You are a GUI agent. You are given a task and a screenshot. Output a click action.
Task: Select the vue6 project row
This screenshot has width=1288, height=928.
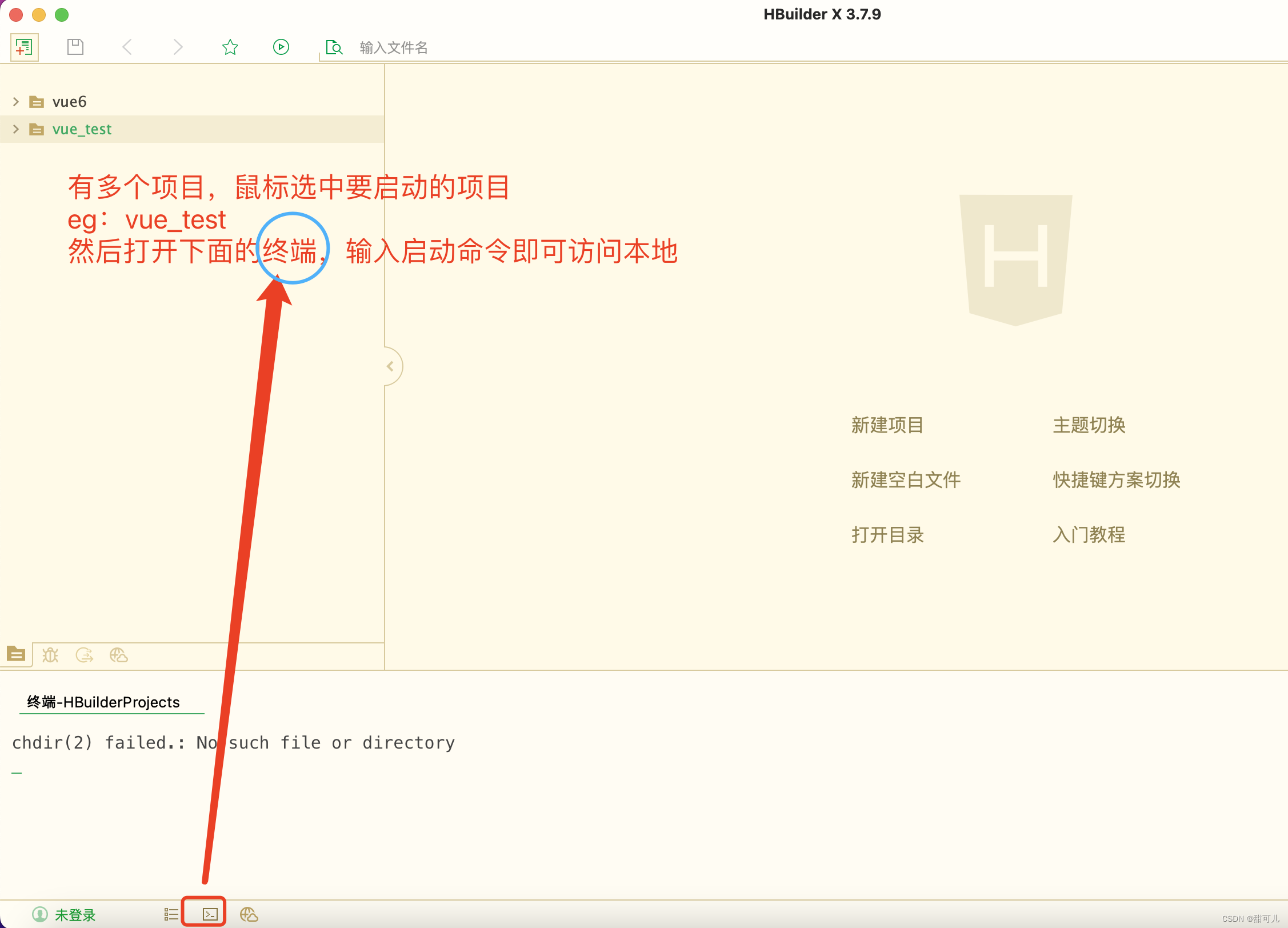192,102
